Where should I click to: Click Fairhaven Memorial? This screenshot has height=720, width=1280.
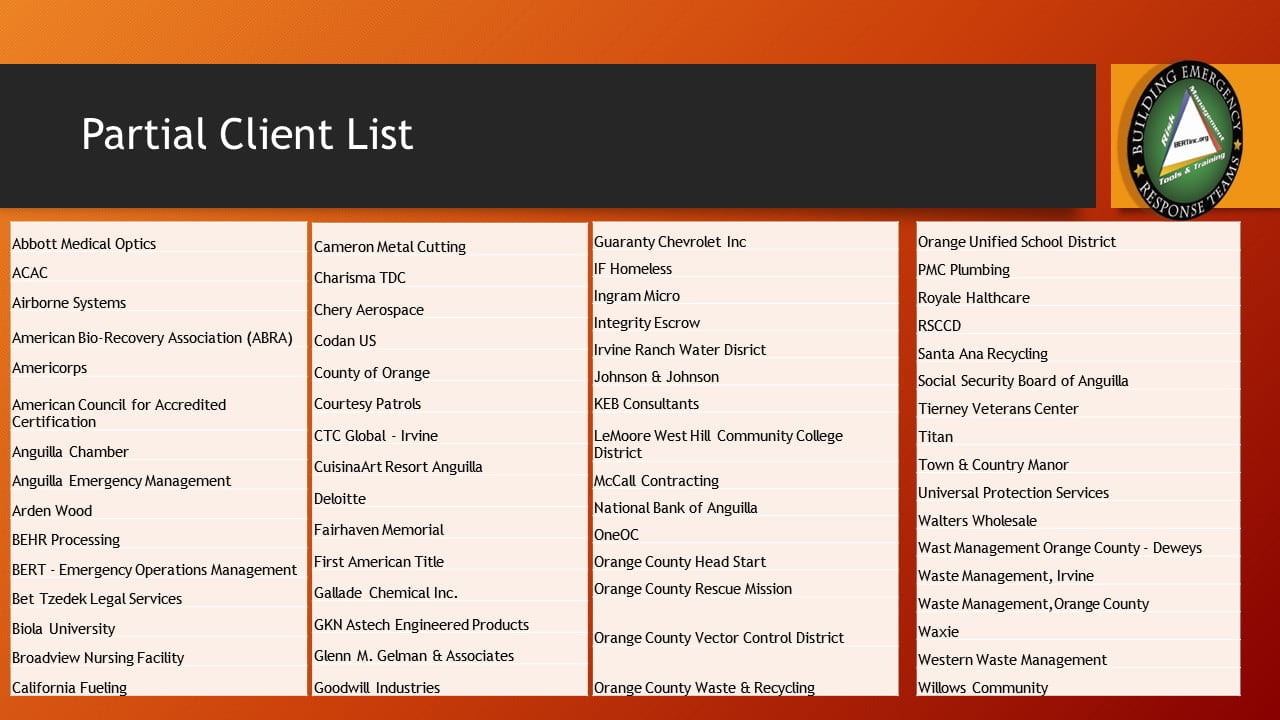pyautogui.click(x=379, y=530)
